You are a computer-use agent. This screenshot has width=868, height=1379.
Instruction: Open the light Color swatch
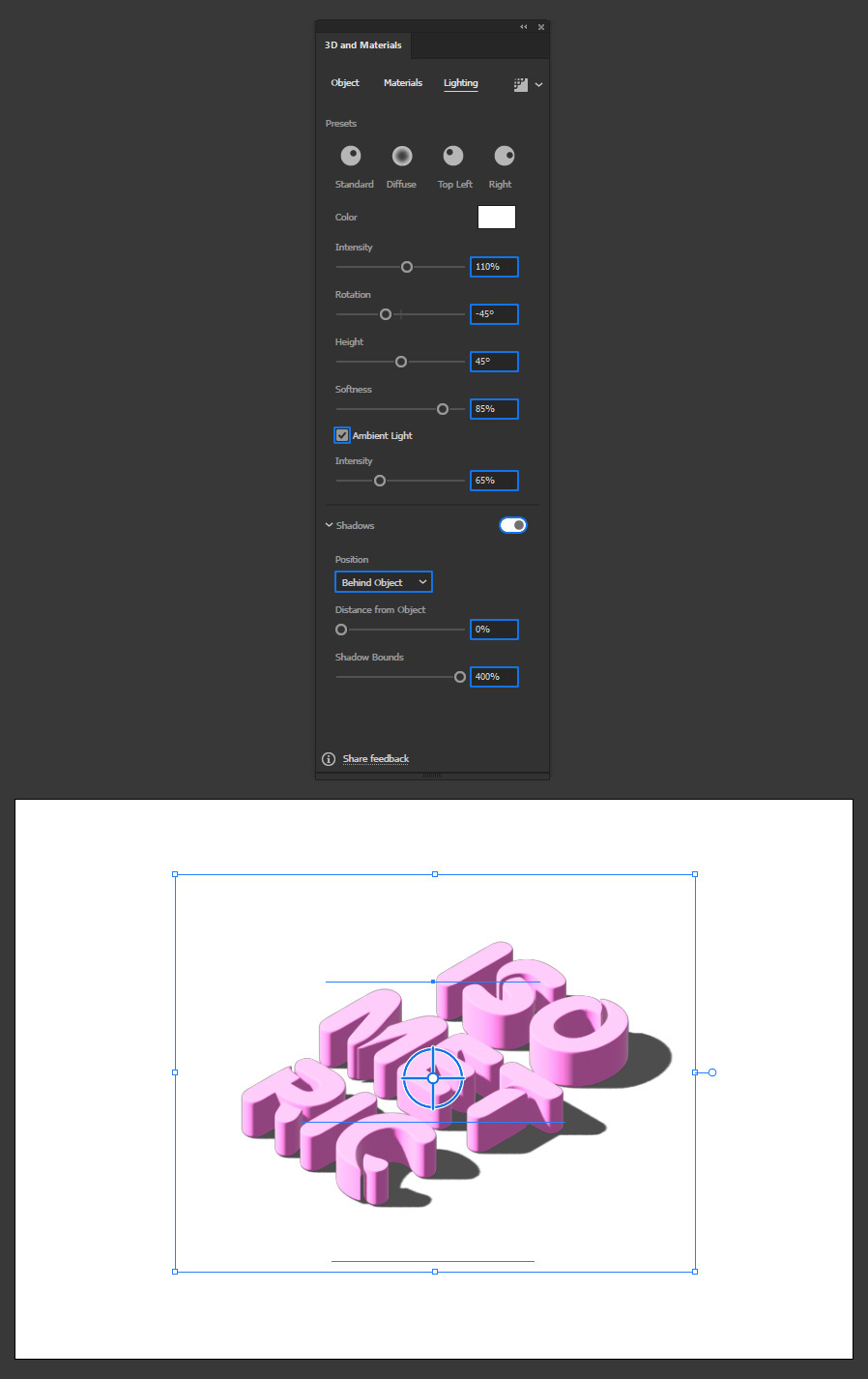(x=497, y=218)
